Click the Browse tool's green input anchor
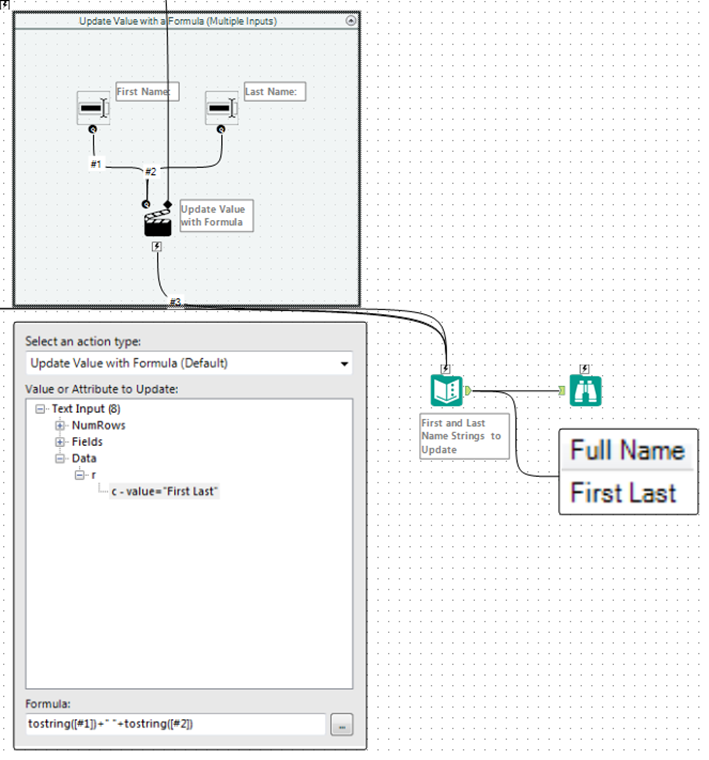 [562, 390]
